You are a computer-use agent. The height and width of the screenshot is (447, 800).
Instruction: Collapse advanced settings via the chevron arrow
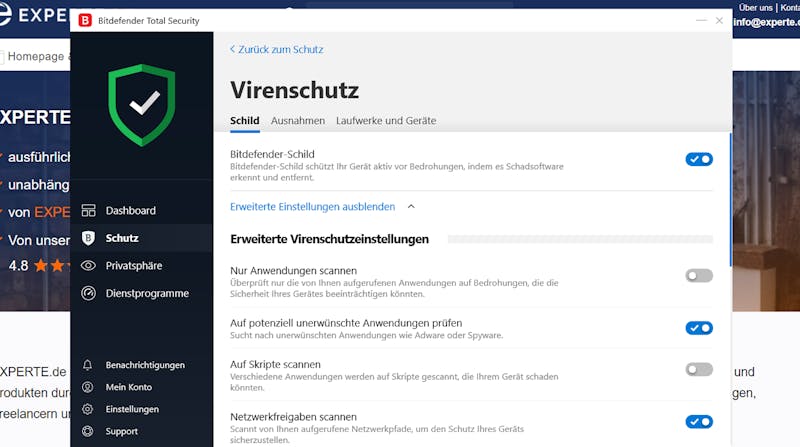411,207
